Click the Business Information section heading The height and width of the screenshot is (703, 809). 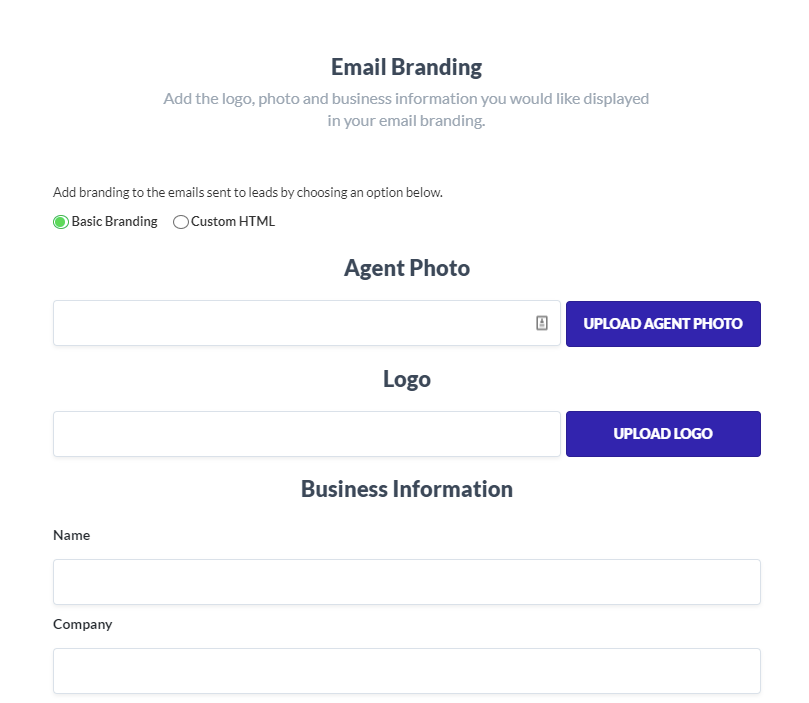[x=406, y=489]
